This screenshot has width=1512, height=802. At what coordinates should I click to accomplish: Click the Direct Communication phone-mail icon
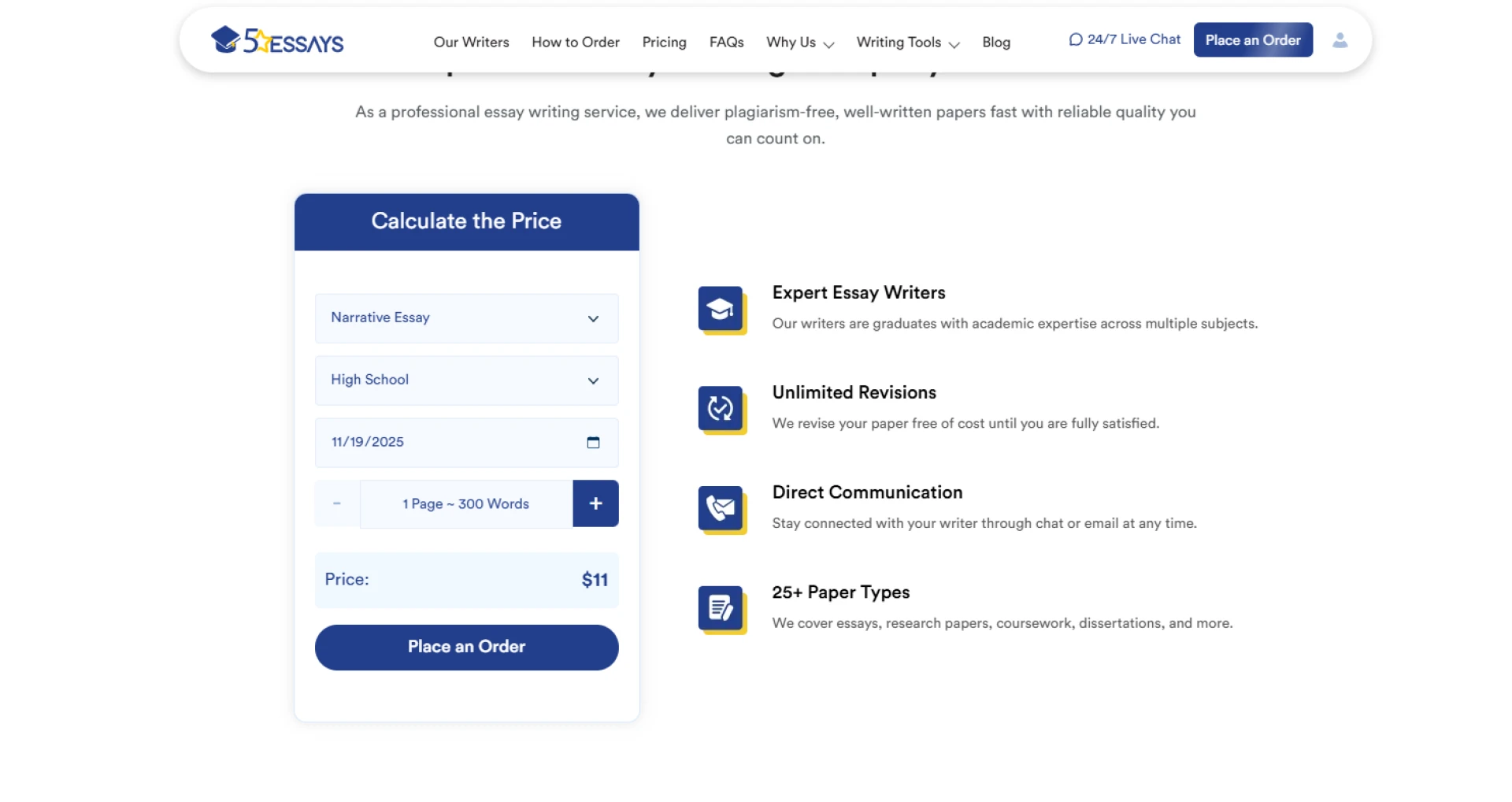[721, 509]
